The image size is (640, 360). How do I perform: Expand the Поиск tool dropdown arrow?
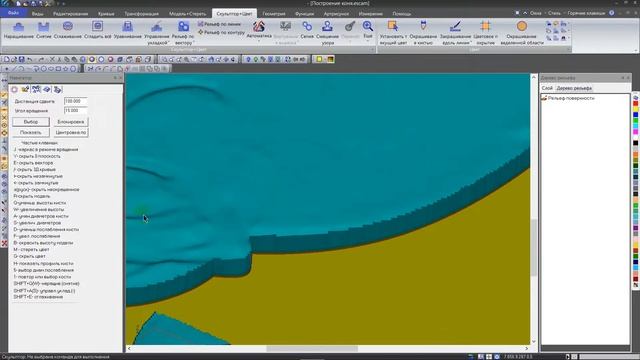click(x=368, y=41)
